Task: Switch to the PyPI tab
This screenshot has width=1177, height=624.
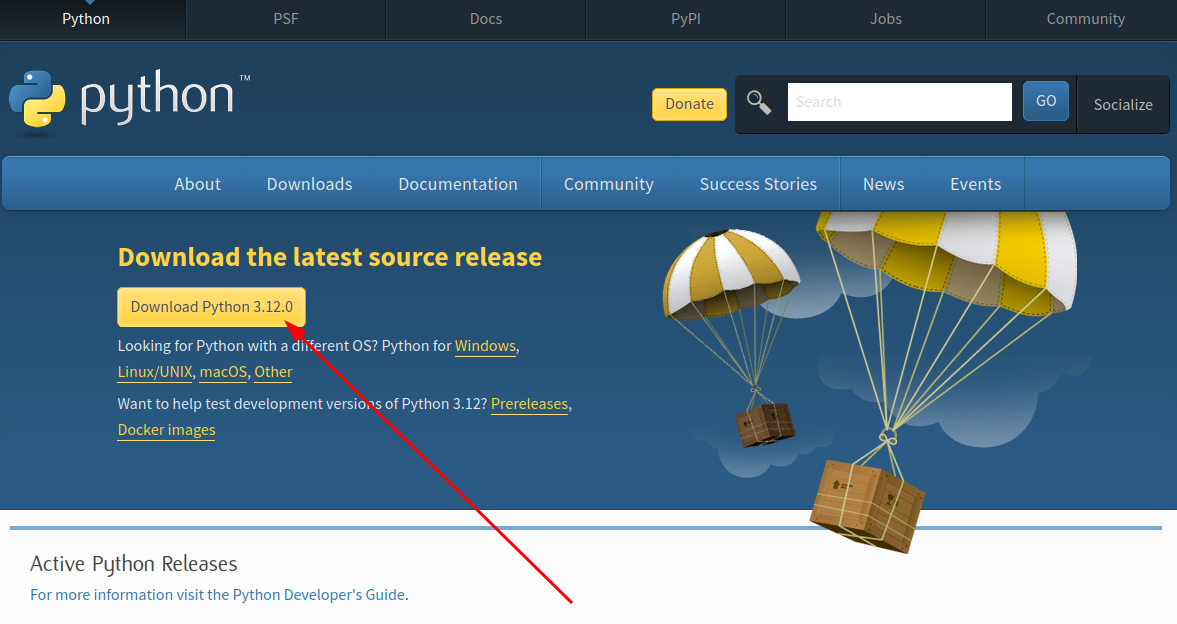Action: pos(685,18)
